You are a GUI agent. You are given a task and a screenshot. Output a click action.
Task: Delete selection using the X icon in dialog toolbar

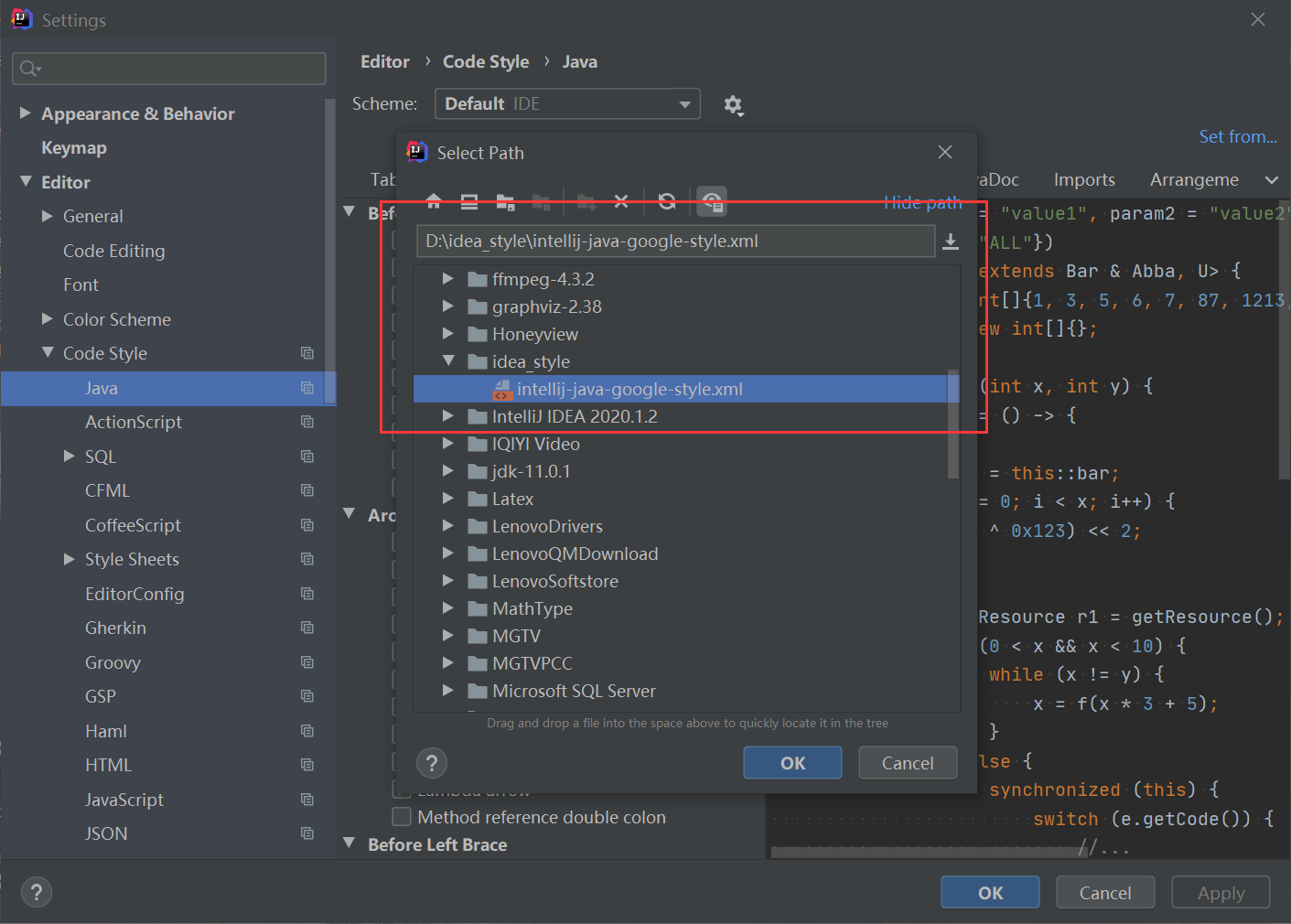click(621, 201)
